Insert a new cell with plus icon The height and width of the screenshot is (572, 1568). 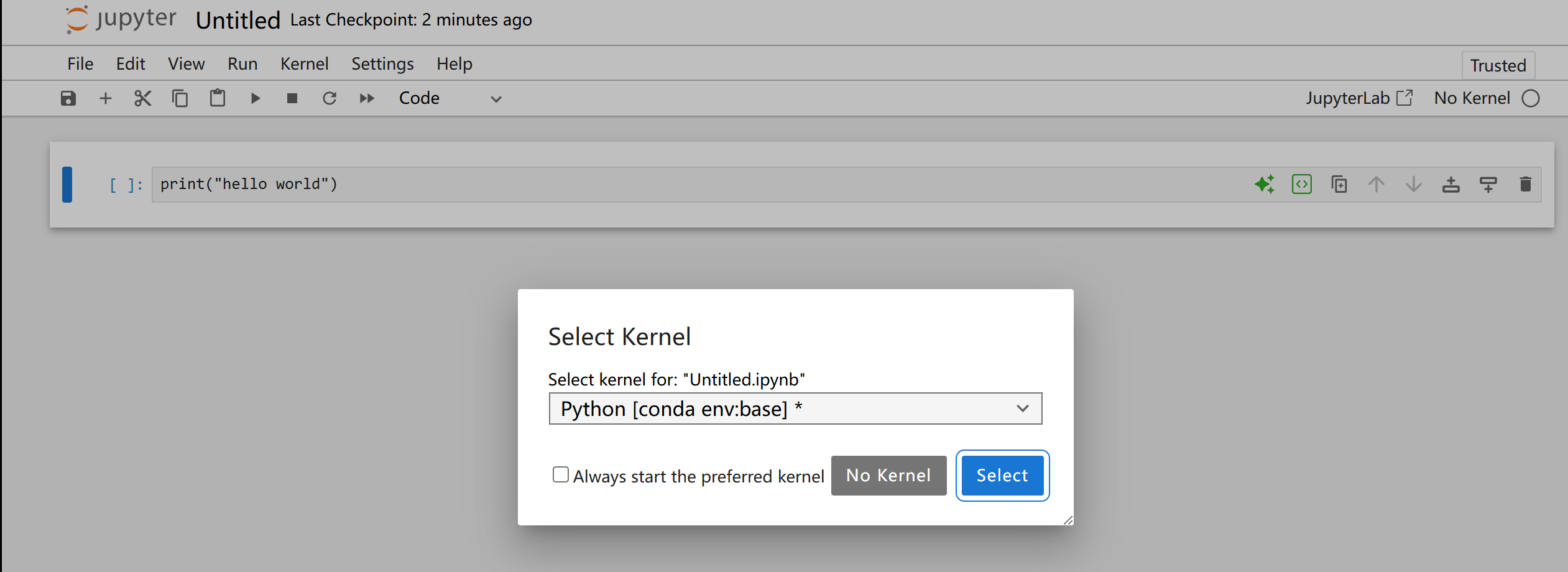[106, 98]
